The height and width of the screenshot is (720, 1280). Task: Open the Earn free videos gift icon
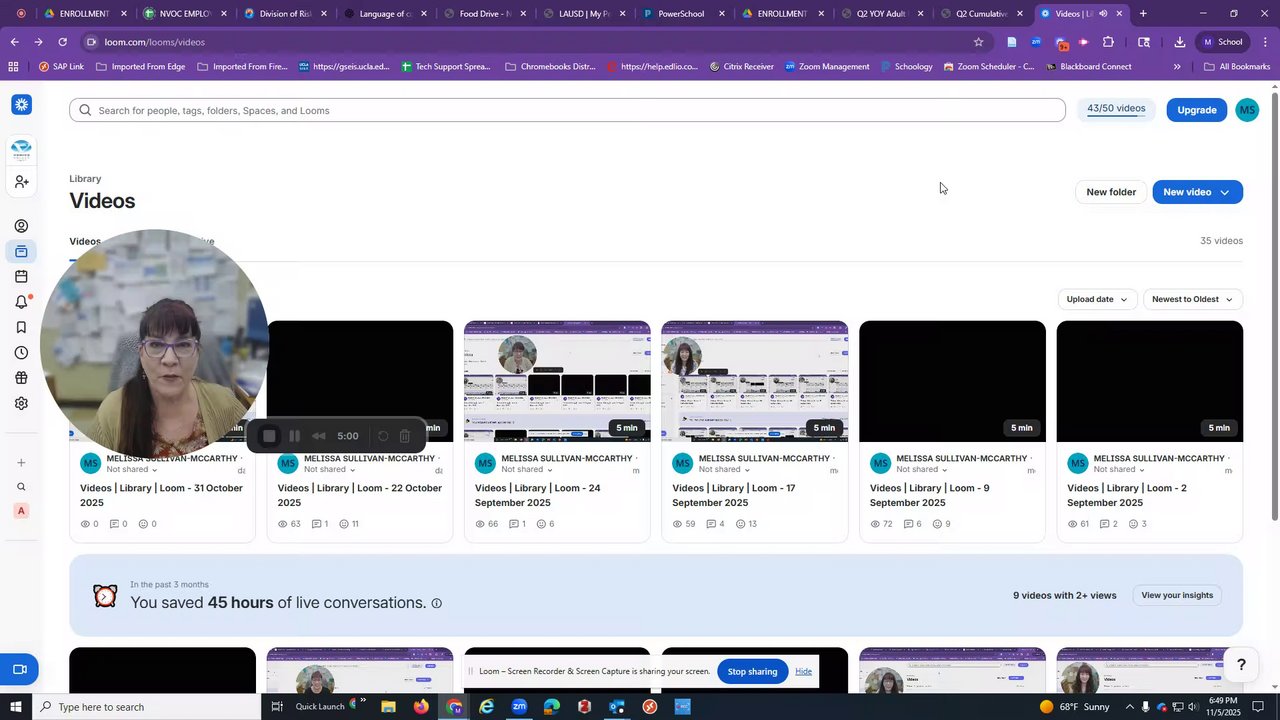coord(21,378)
